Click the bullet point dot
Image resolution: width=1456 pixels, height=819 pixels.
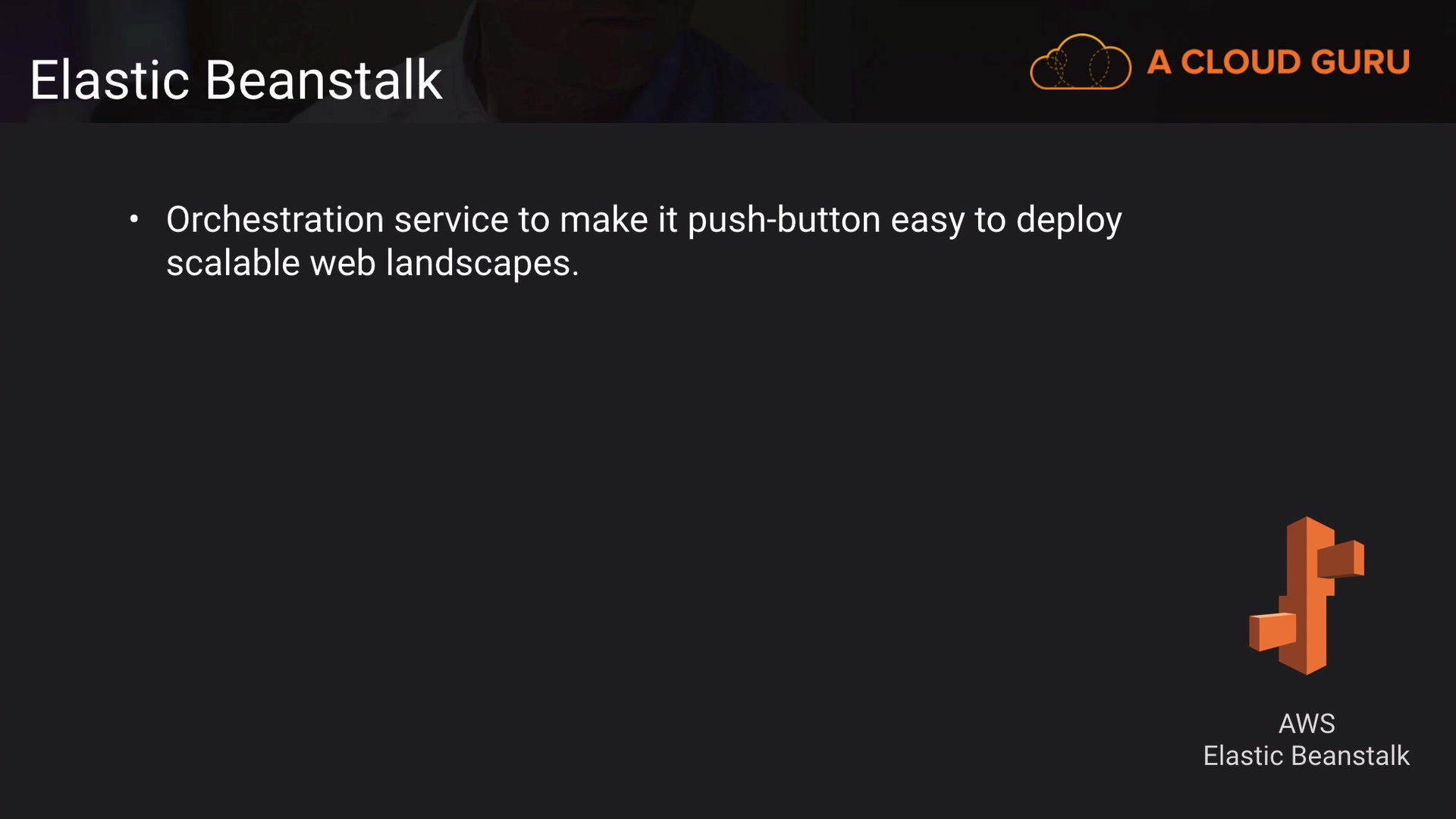click(x=134, y=220)
